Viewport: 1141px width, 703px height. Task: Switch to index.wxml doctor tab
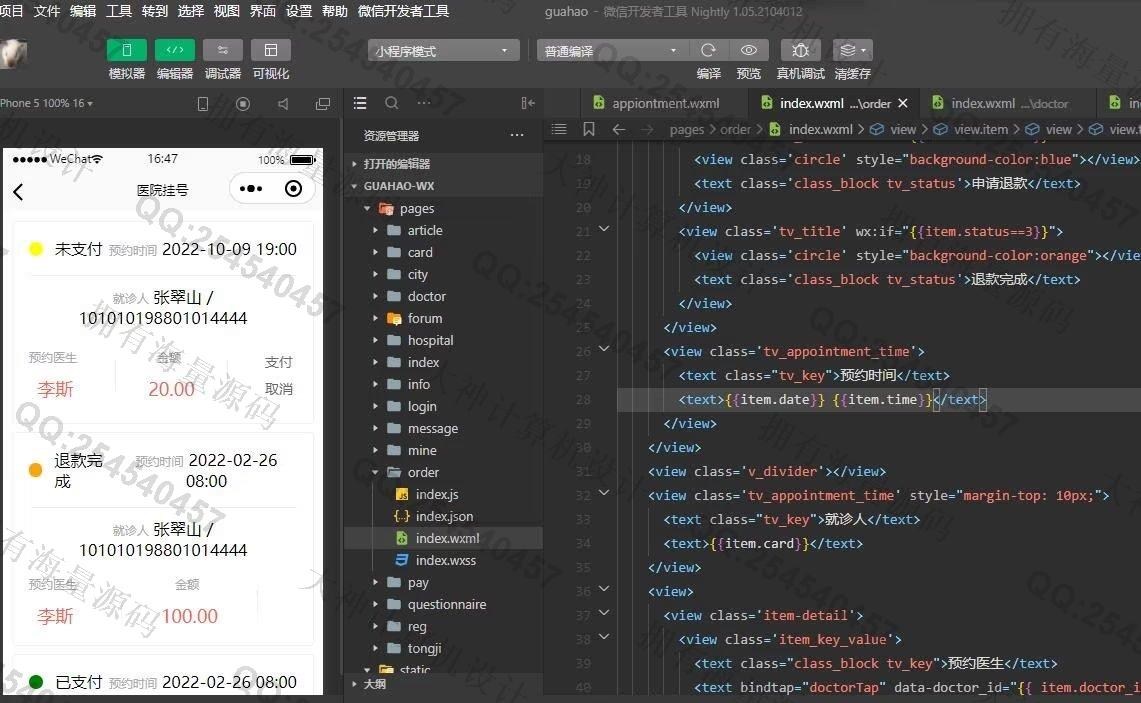[1009, 103]
